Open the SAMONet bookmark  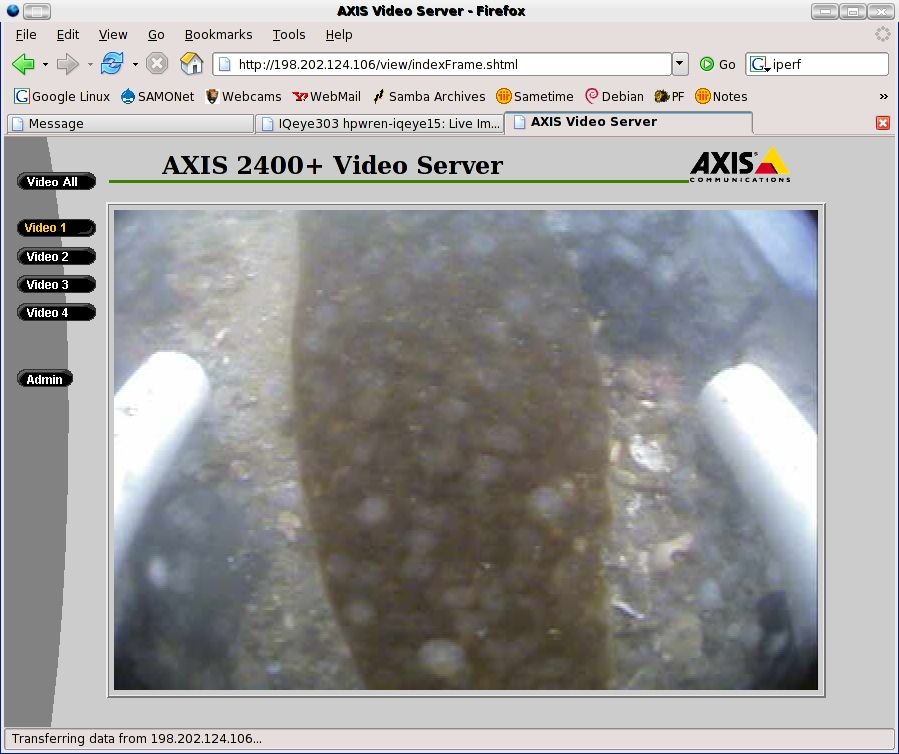pos(157,96)
